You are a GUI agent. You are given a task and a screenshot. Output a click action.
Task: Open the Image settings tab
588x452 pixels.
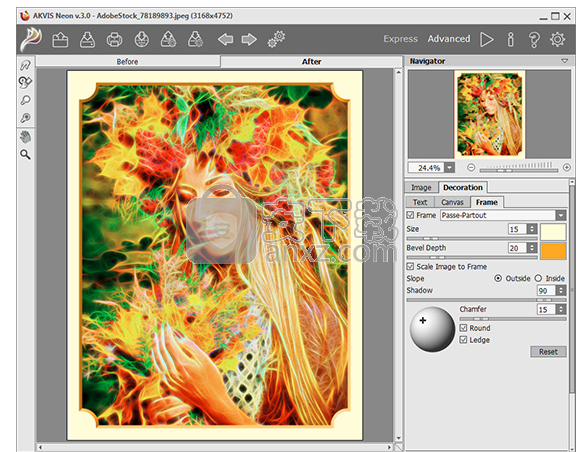pyautogui.click(x=421, y=188)
